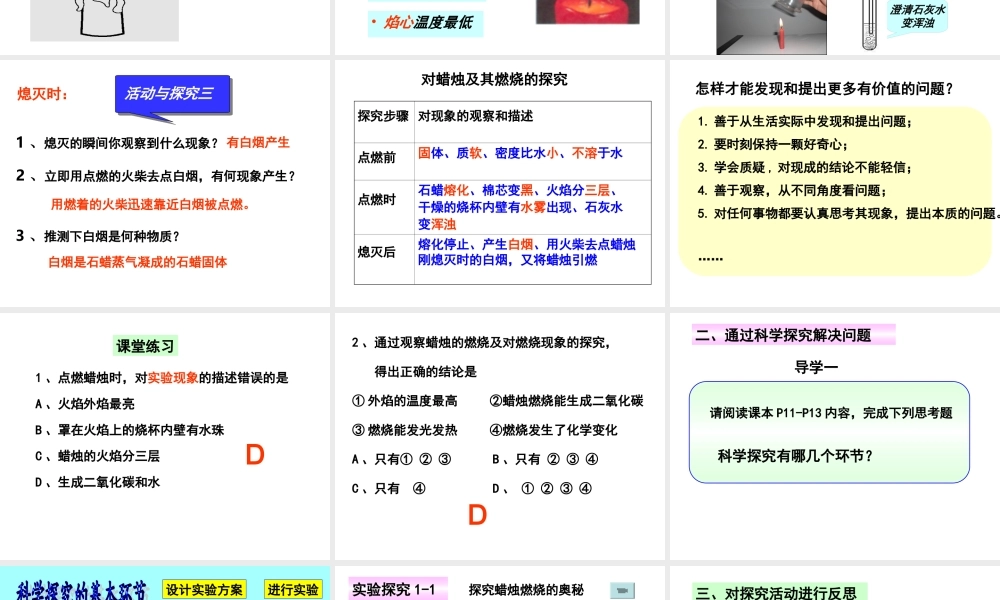Click the 澄清石灰水变浑浊 callout bubble
Image resolution: width=1000 pixels, height=600 pixels.
[917, 16]
